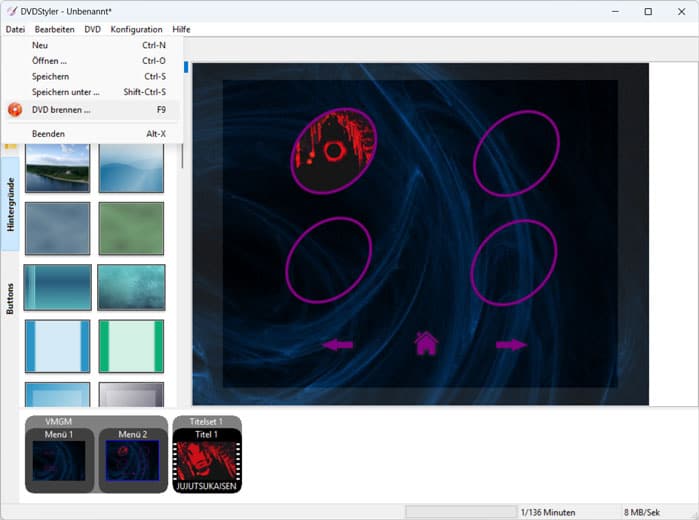Viewport: 699px width, 520px height.
Task: Select the Titel 1 JUJUTSUKAISEN video thumbnail
Action: pos(207,461)
